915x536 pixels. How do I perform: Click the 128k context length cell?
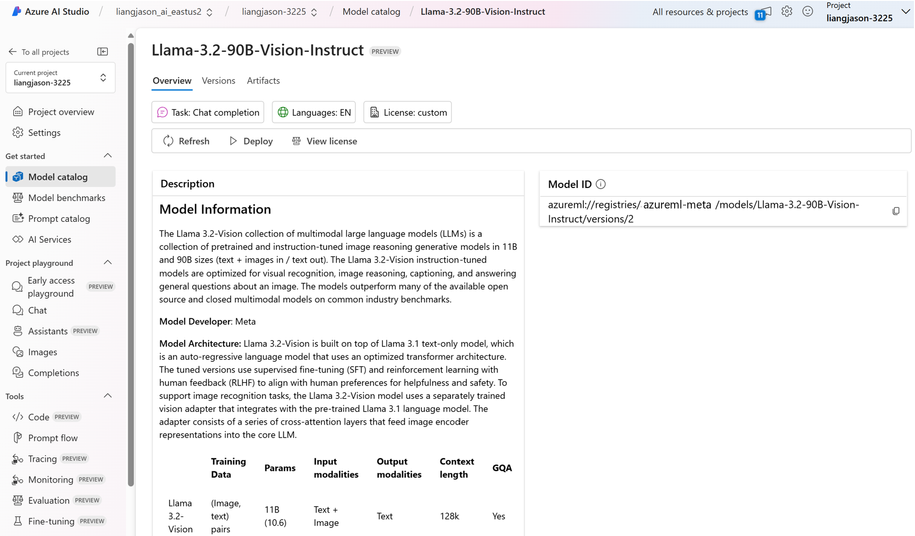point(449,516)
